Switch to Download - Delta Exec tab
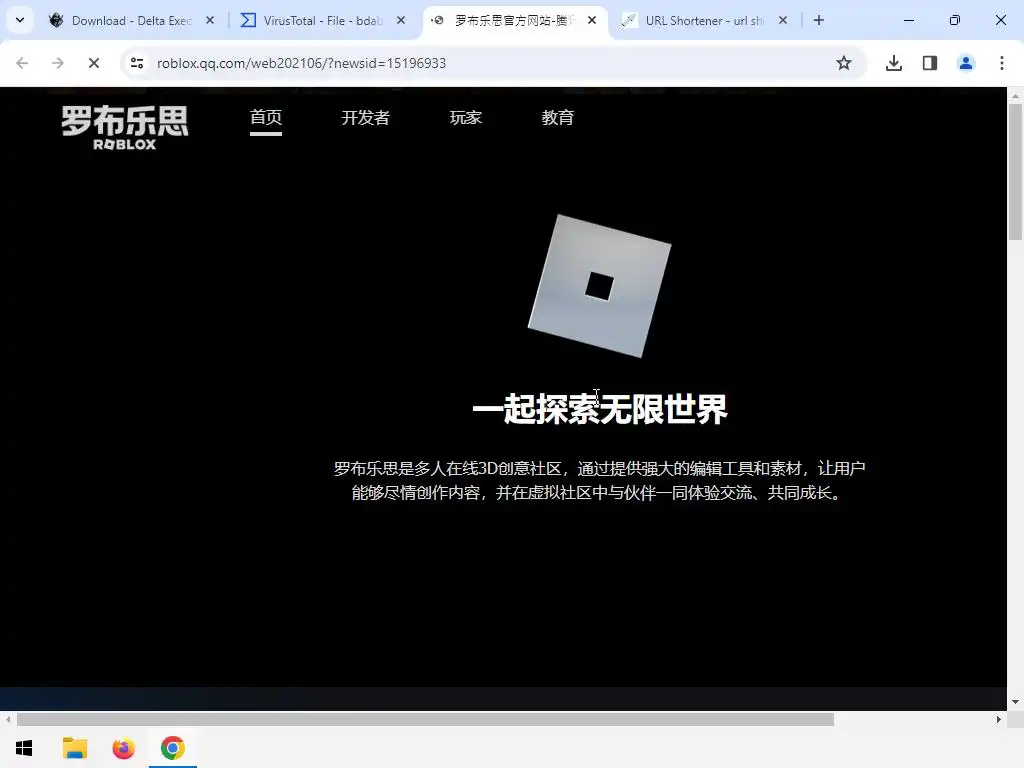Image resolution: width=1024 pixels, height=768 pixels. (x=131, y=20)
